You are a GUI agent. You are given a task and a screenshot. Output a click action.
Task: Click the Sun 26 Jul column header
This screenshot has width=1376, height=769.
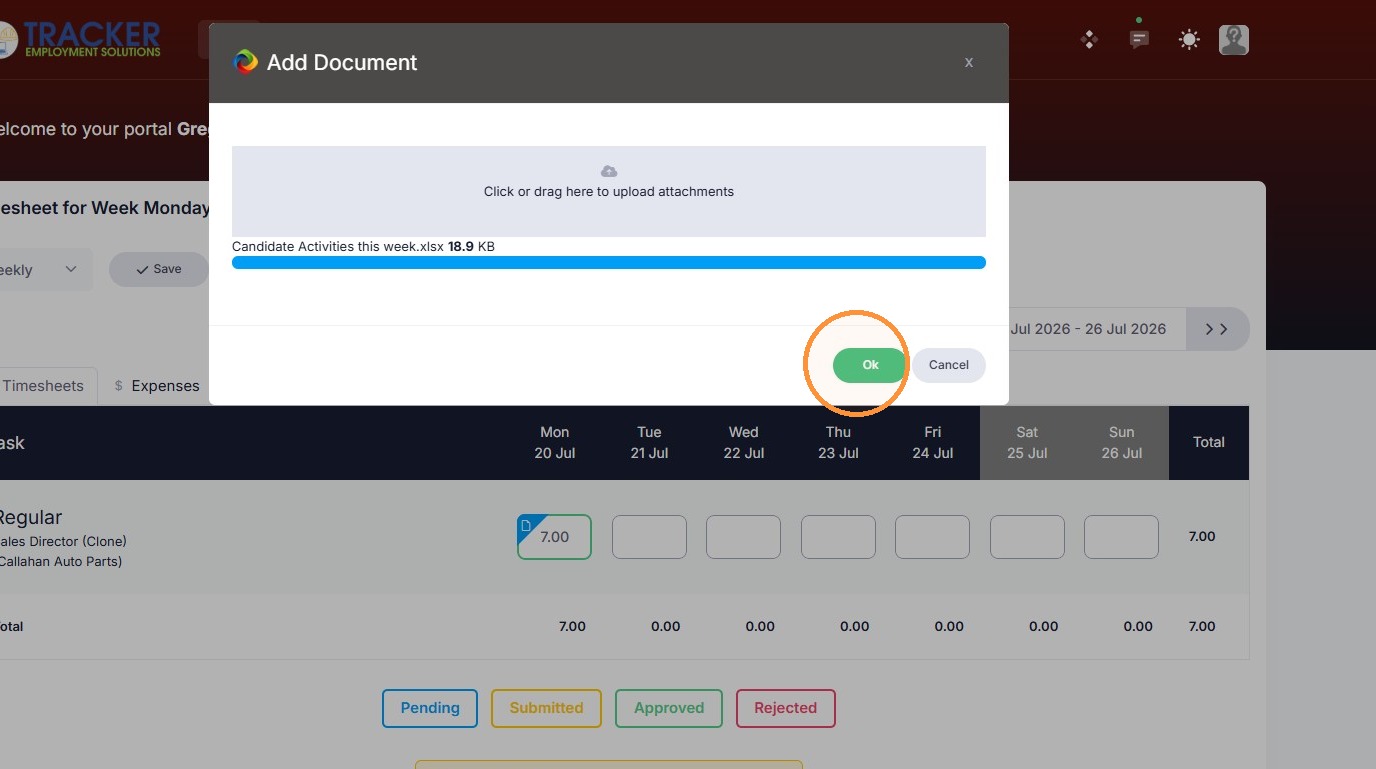(1121, 443)
